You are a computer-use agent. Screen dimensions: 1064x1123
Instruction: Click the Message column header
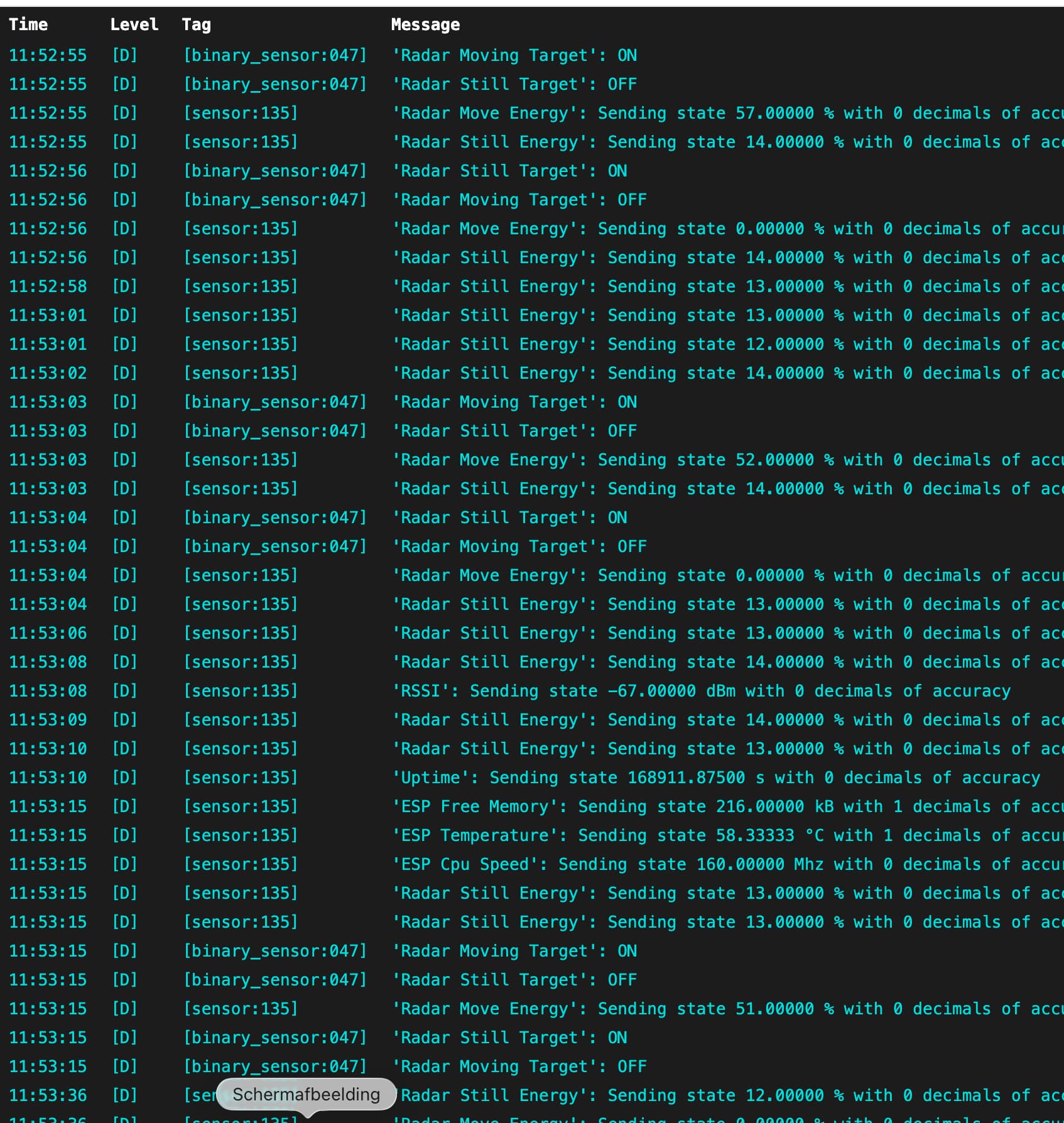pos(425,24)
